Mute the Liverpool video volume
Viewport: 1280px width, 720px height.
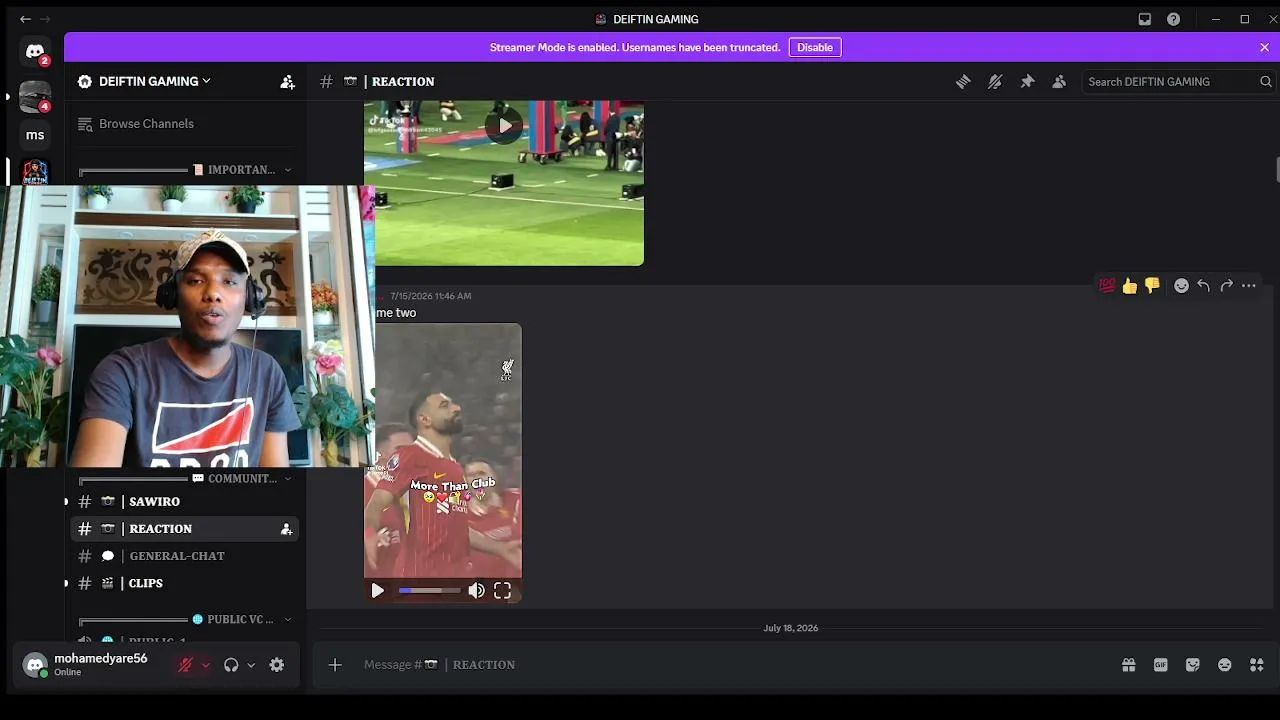click(x=477, y=591)
